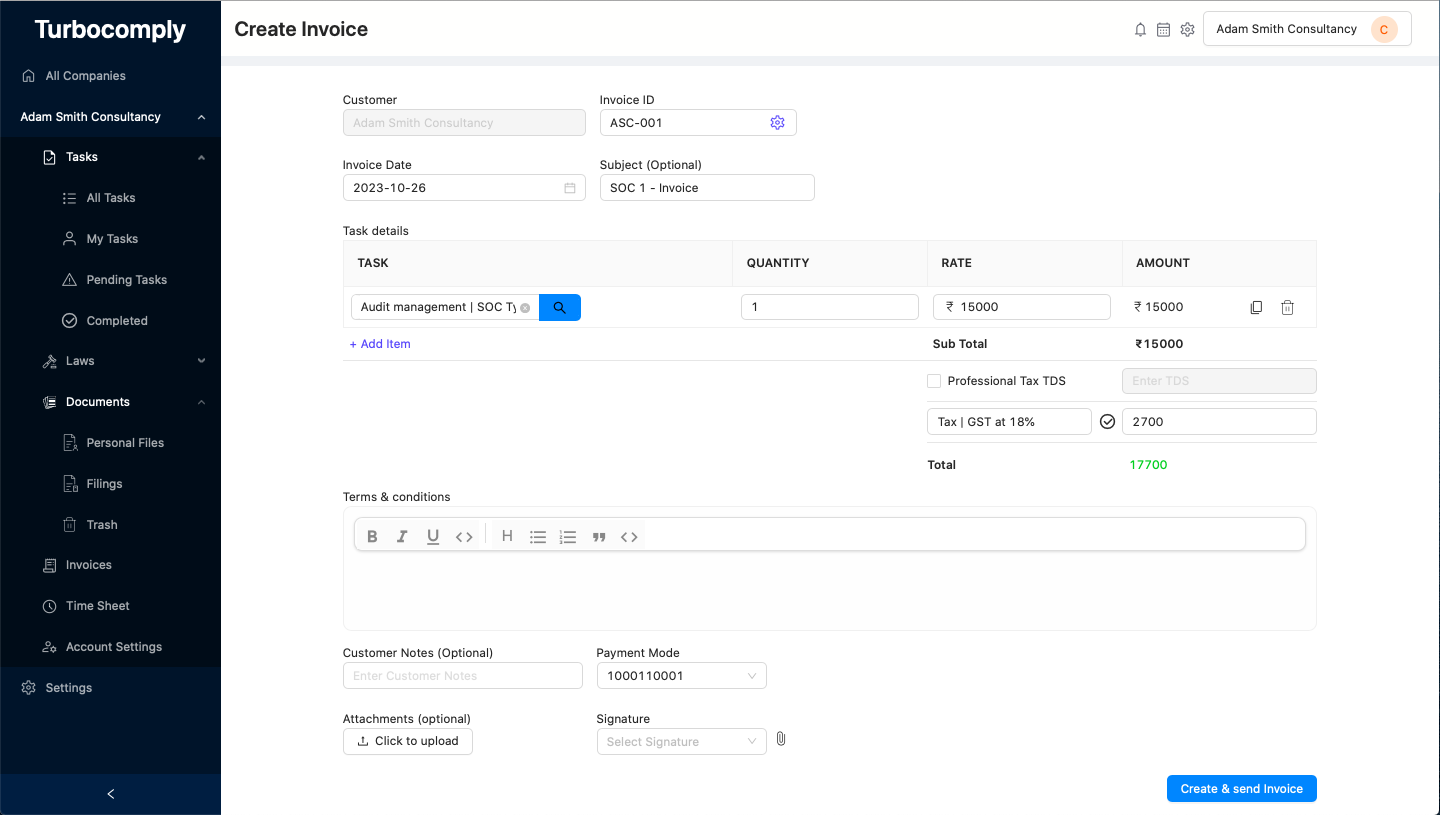The width and height of the screenshot is (1440, 815).
Task: Attach a file using the paperclip icon
Action: tap(781, 739)
